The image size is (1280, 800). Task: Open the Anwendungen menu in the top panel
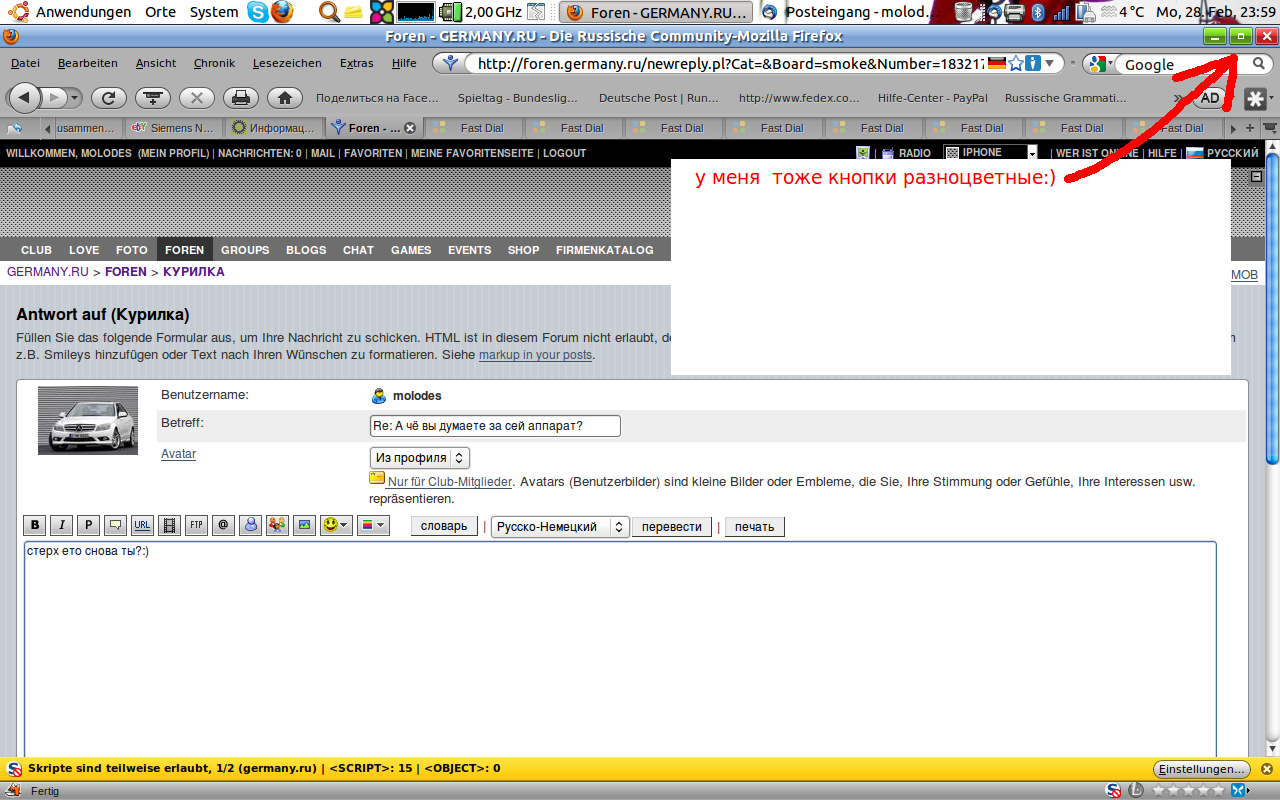83,12
